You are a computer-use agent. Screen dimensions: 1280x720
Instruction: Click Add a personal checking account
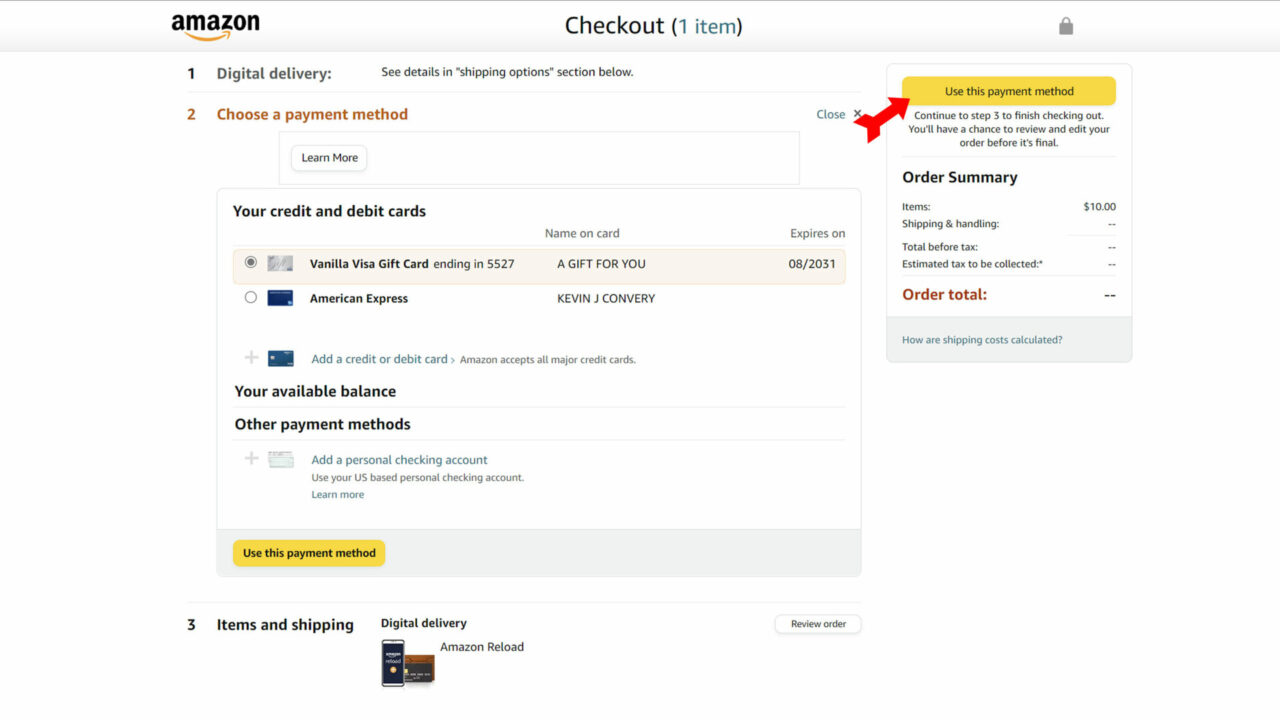pyautogui.click(x=398, y=459)
